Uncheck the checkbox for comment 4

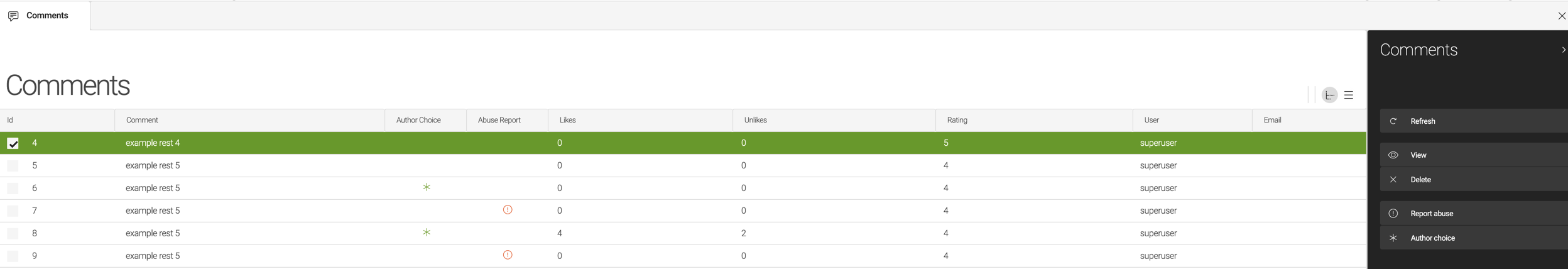point(13,143)
